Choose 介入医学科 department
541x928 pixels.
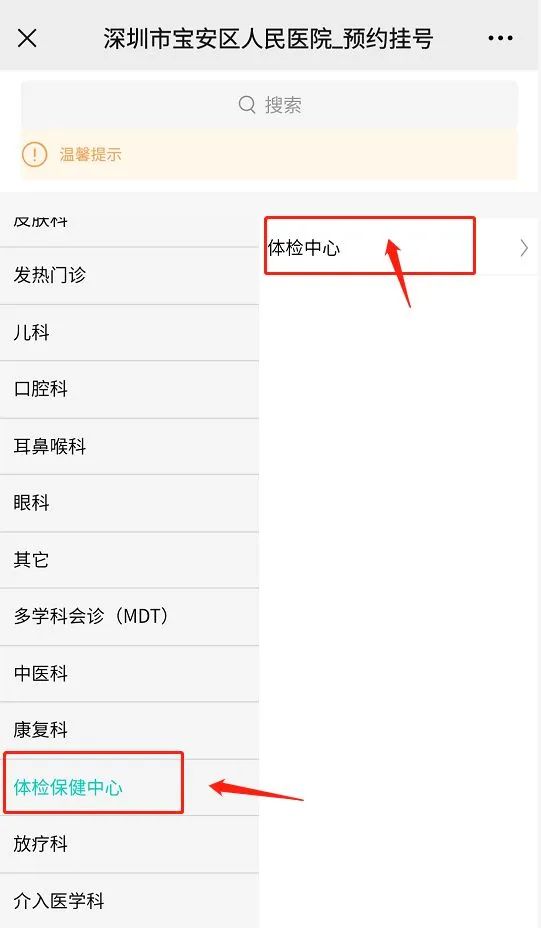[129, 900]
